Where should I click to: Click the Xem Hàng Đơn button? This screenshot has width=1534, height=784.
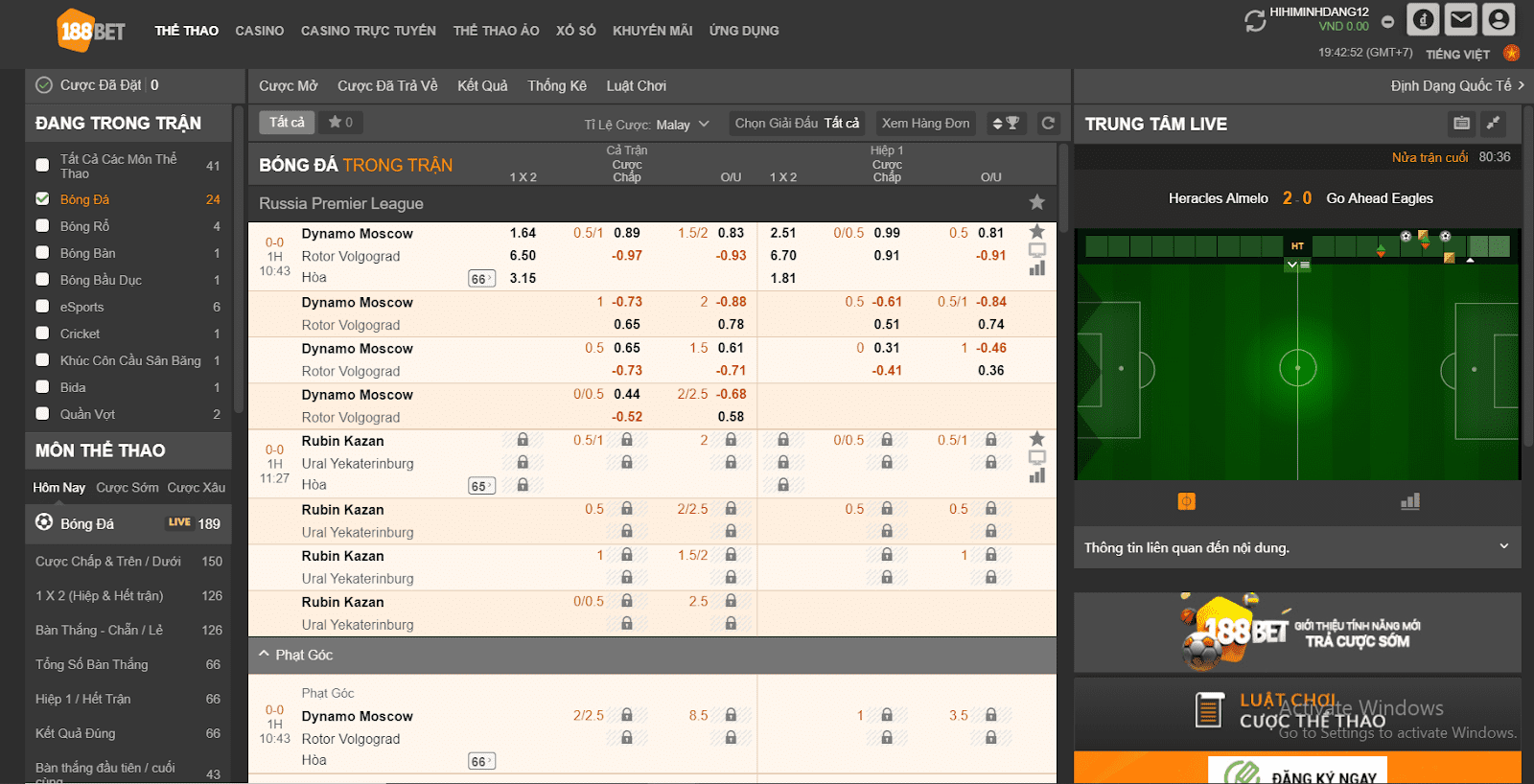point(925,123)
